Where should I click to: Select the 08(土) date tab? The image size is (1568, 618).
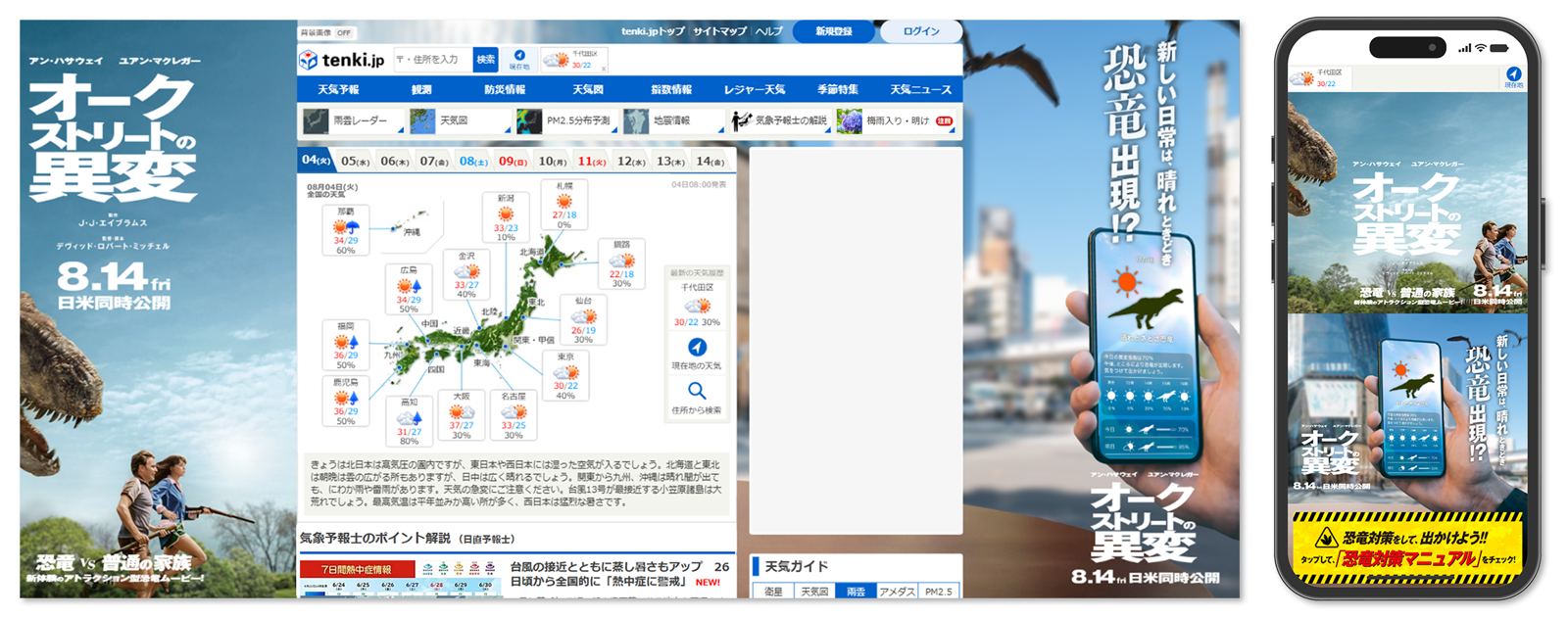pos(473,161)
